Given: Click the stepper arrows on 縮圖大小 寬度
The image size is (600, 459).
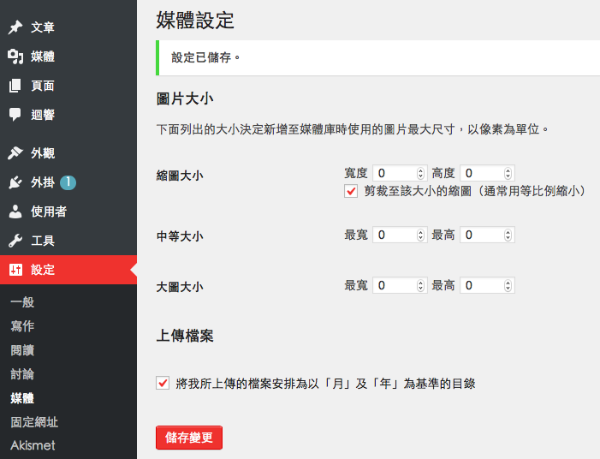Looking at the screenshot, I should [421, 173].
